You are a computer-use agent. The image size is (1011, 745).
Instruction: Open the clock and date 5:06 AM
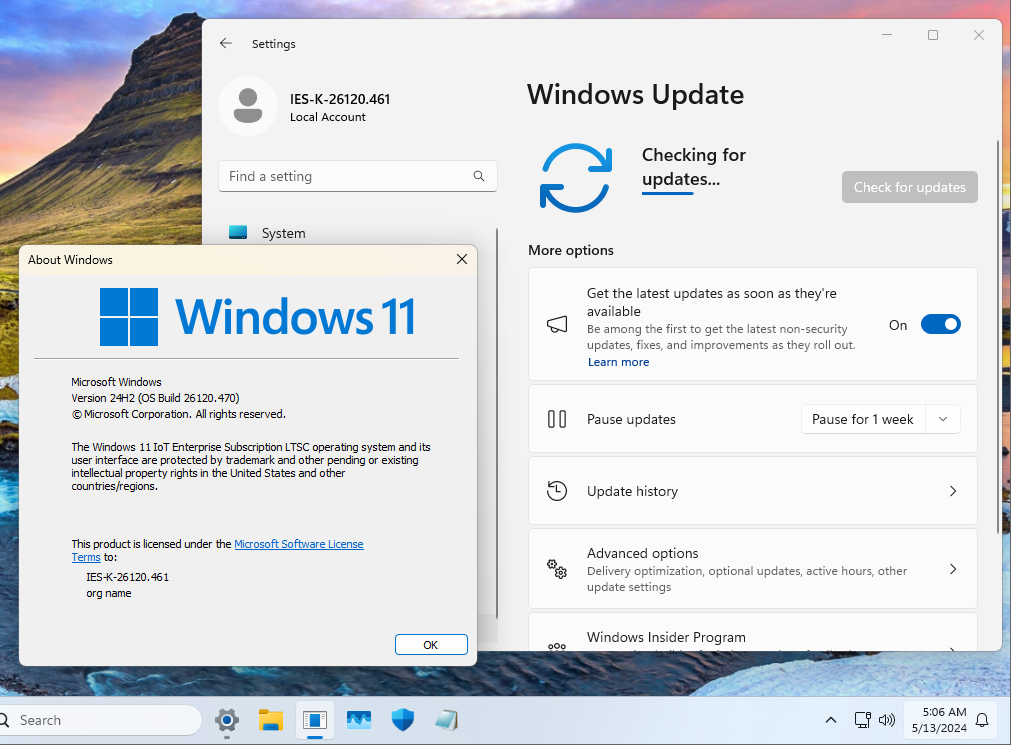[x=939, y=720]
